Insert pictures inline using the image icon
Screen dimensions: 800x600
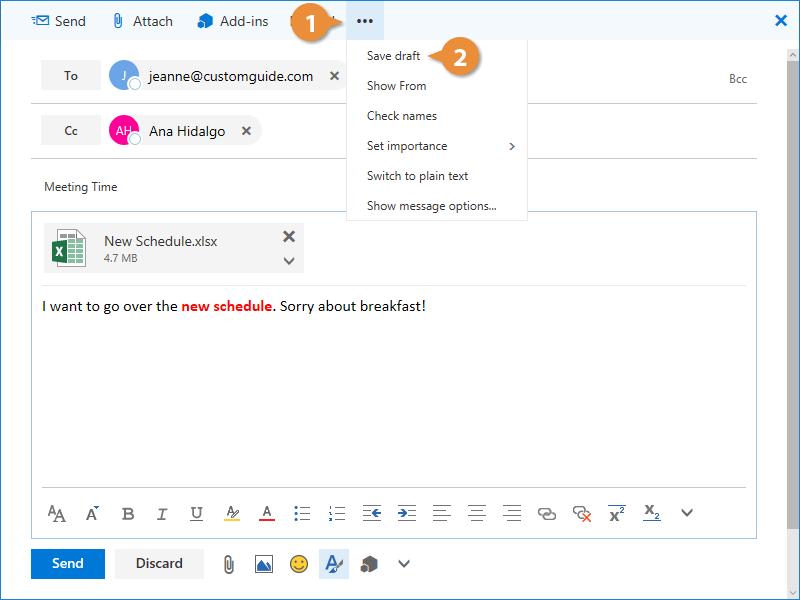[x=264, y=564]
